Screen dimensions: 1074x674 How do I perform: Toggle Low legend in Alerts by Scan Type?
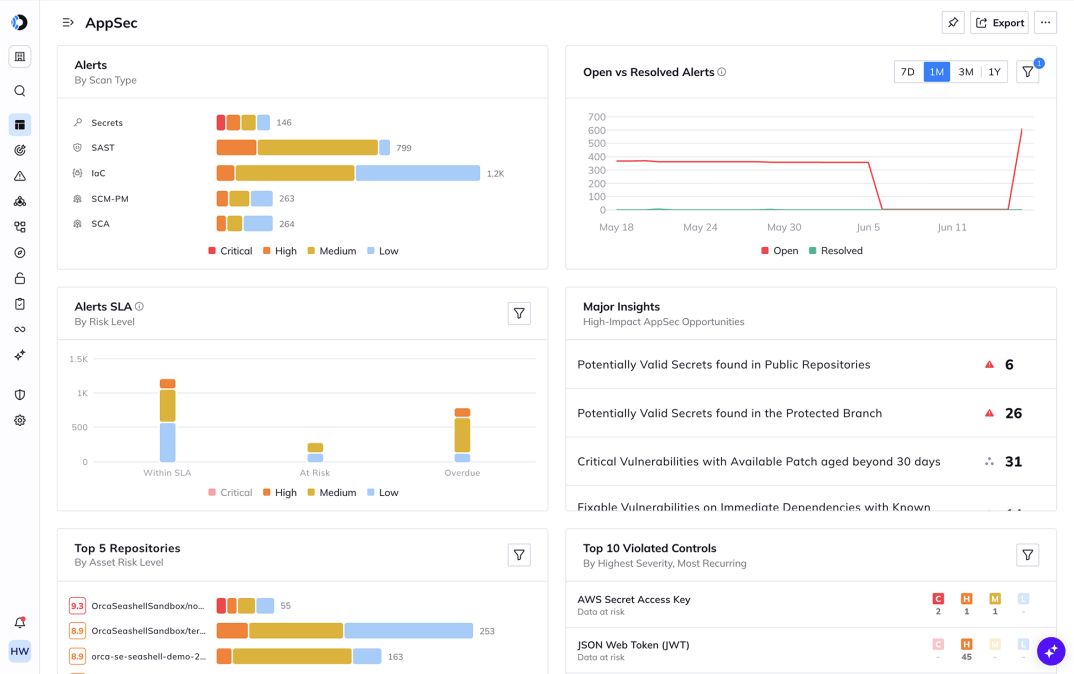tap(383, 251)
